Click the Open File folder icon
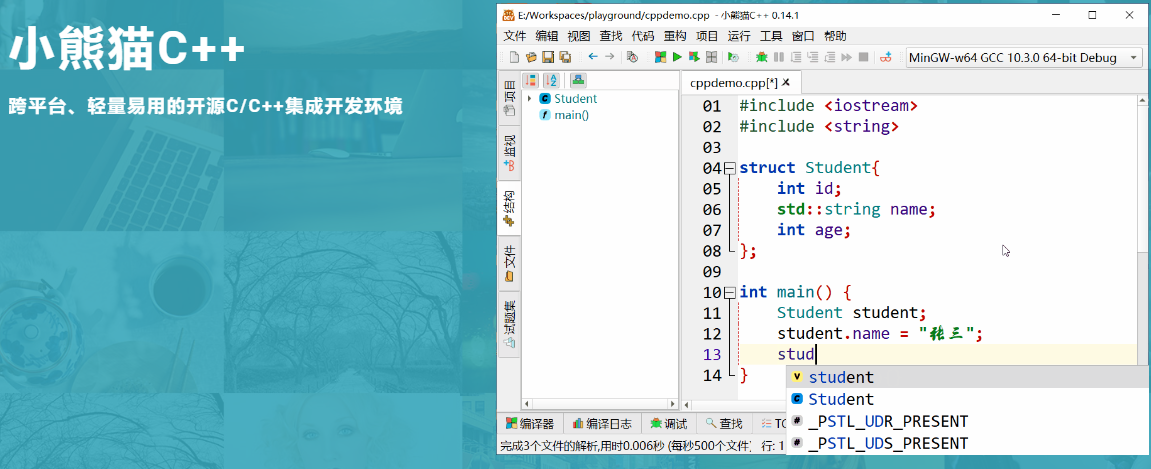This screenshot has height=469, width=1151. tap(531, 57)
